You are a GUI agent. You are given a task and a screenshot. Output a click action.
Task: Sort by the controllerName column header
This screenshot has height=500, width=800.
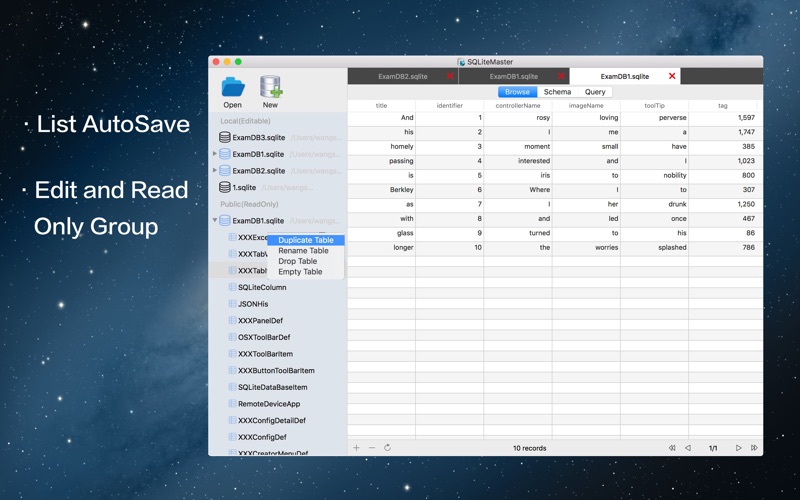click(518, 106)
